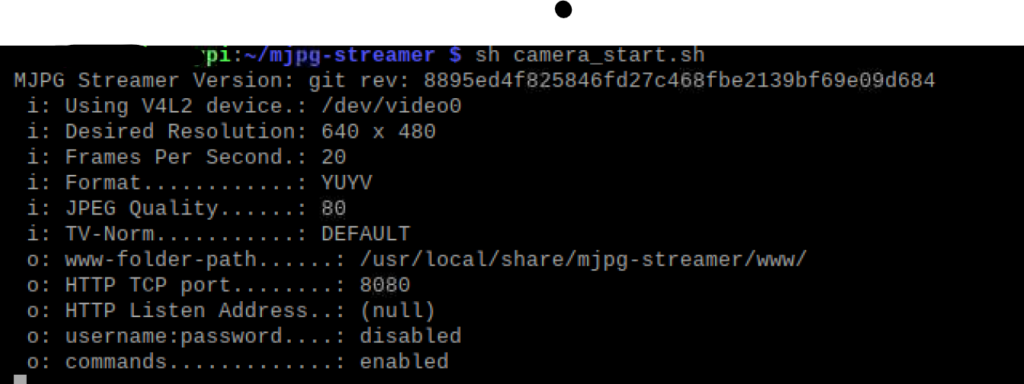Click the JPEG Quality value 80
Viewport: 1024px width, 384px height.
[x=334, y=208]
